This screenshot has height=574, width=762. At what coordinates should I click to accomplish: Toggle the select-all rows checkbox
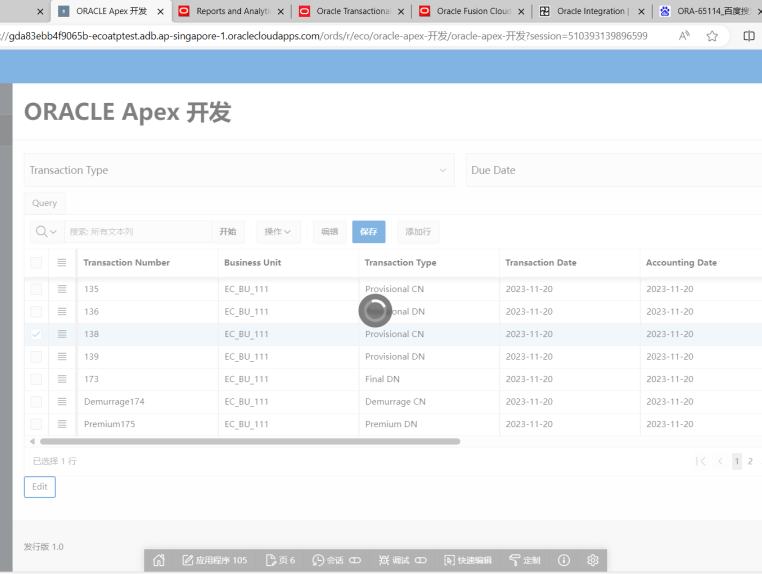pyautogui.click(x=36, y=262)
